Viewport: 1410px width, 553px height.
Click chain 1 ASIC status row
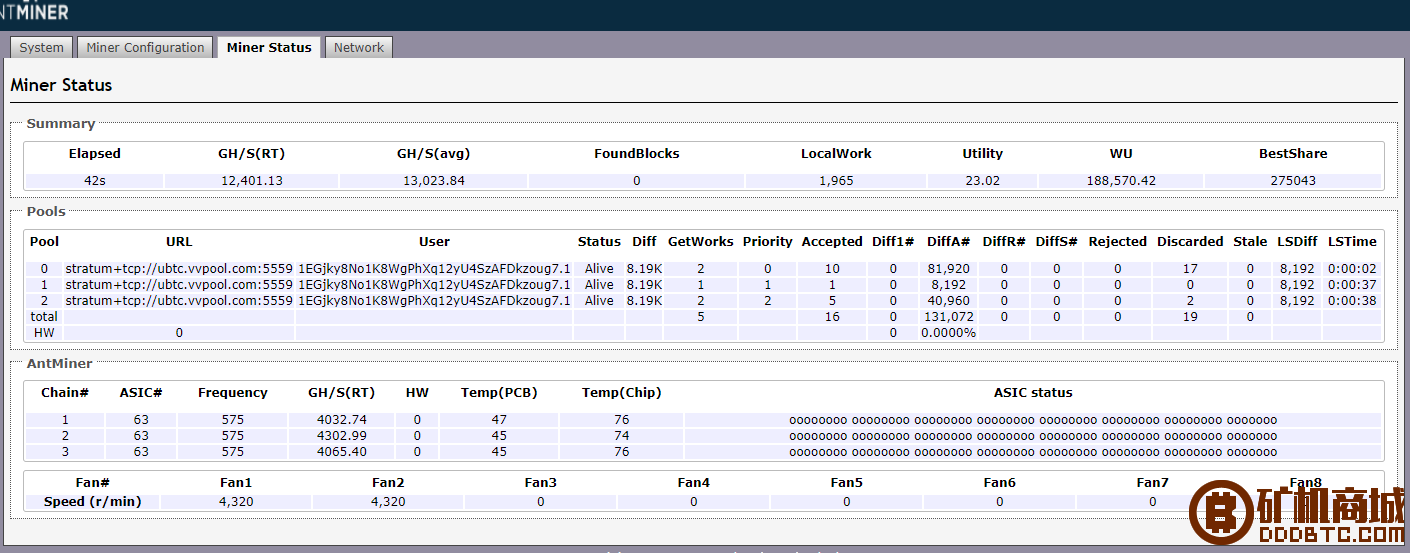point(1033,420)
